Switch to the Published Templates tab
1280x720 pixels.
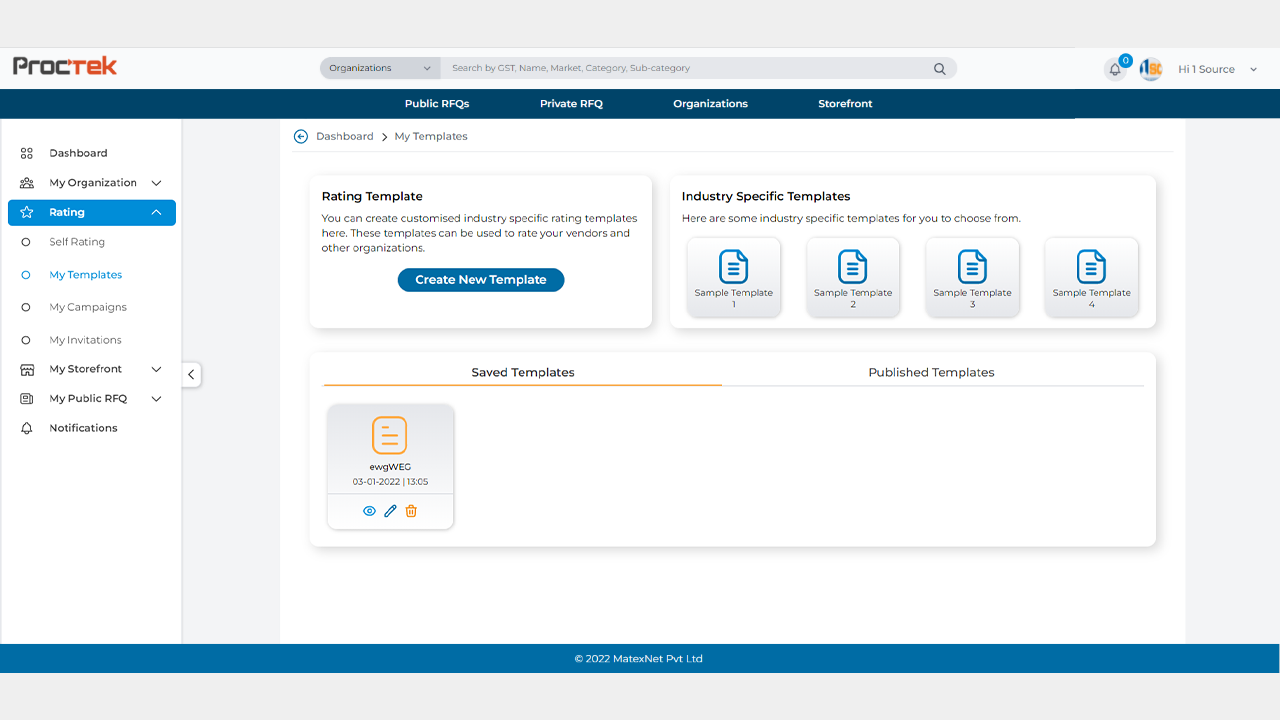(931, 372)
